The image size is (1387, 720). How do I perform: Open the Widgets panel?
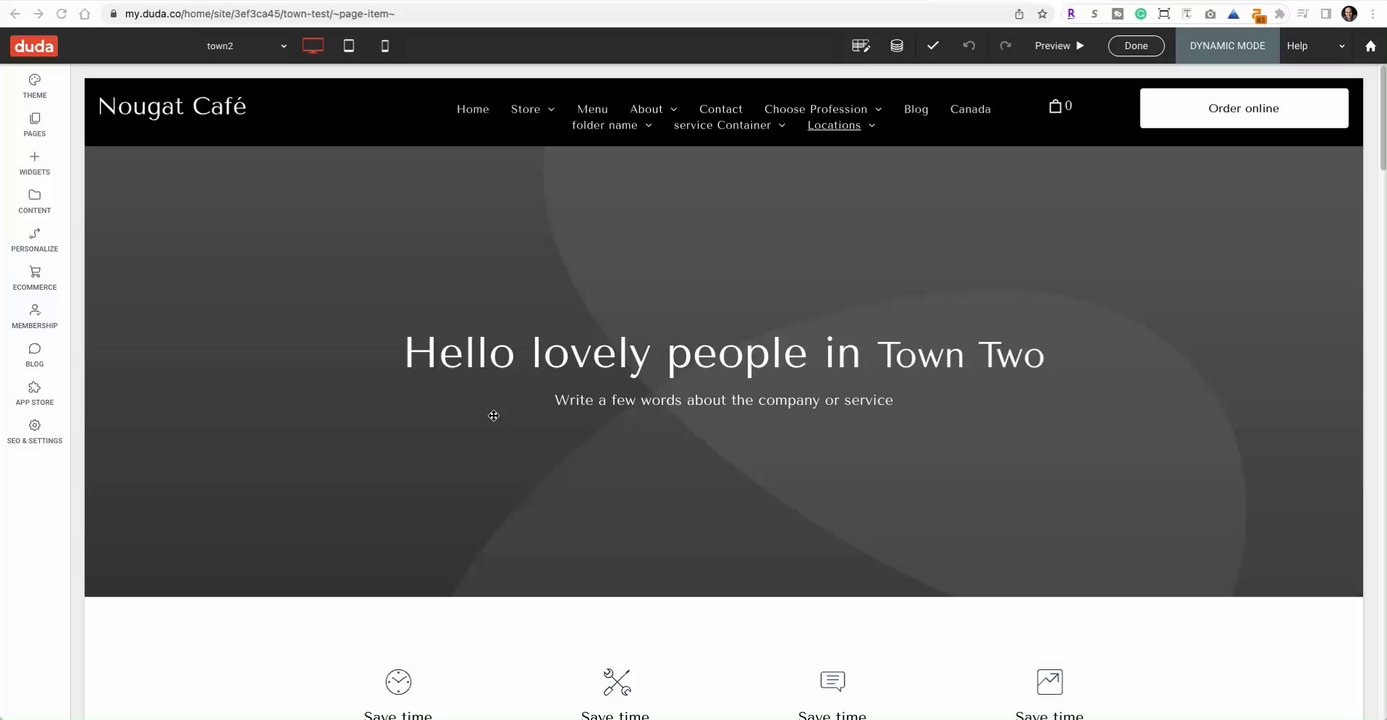(x=34, y=163)
